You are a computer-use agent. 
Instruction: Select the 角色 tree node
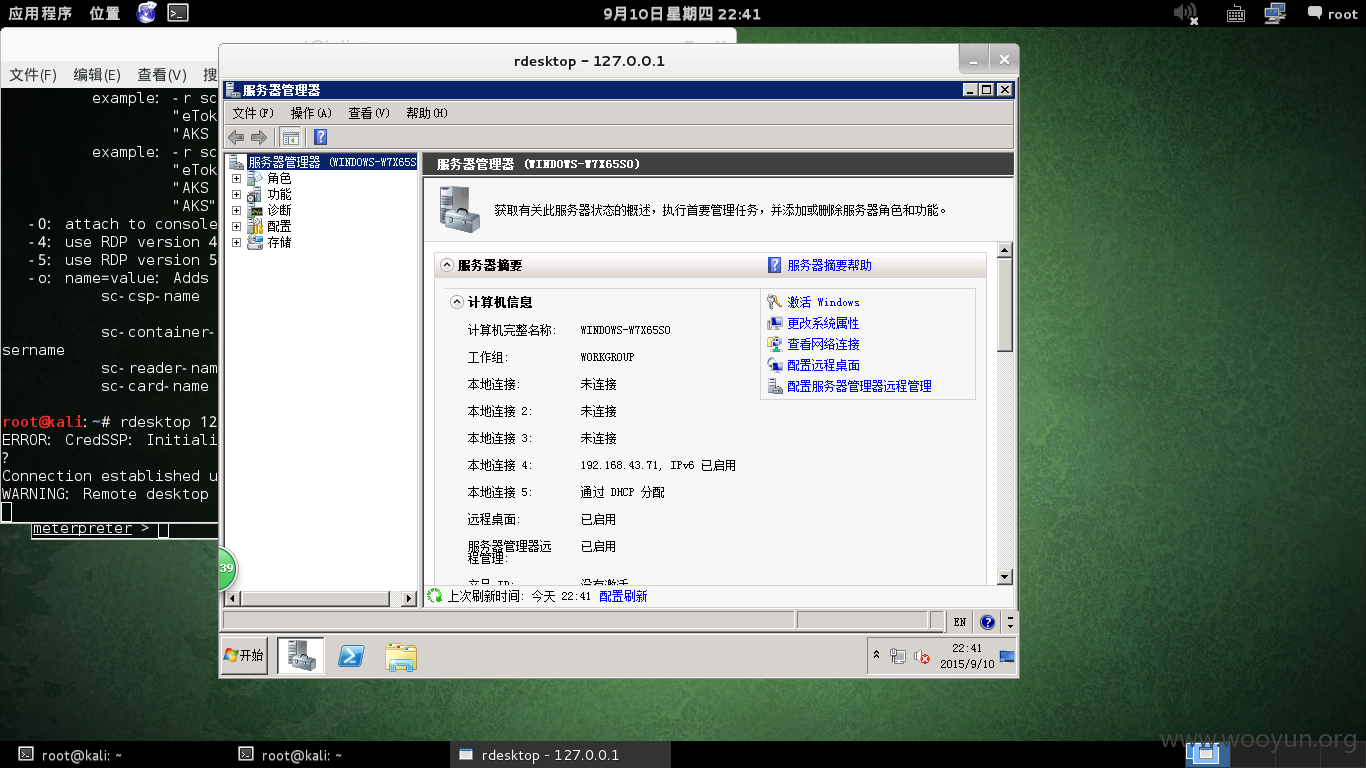pyautogui.click(x=279, y=178)
